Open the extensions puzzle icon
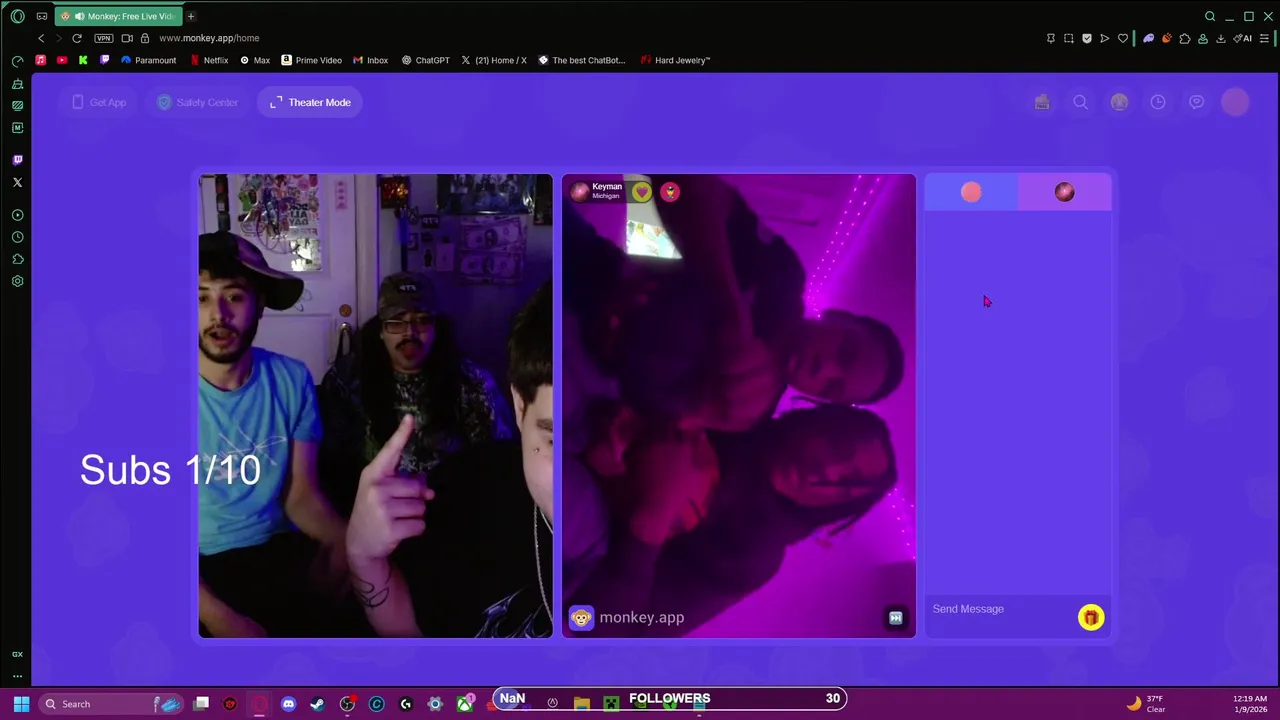The height and width of the screenshot is (720, 1280). point(1185,38)
